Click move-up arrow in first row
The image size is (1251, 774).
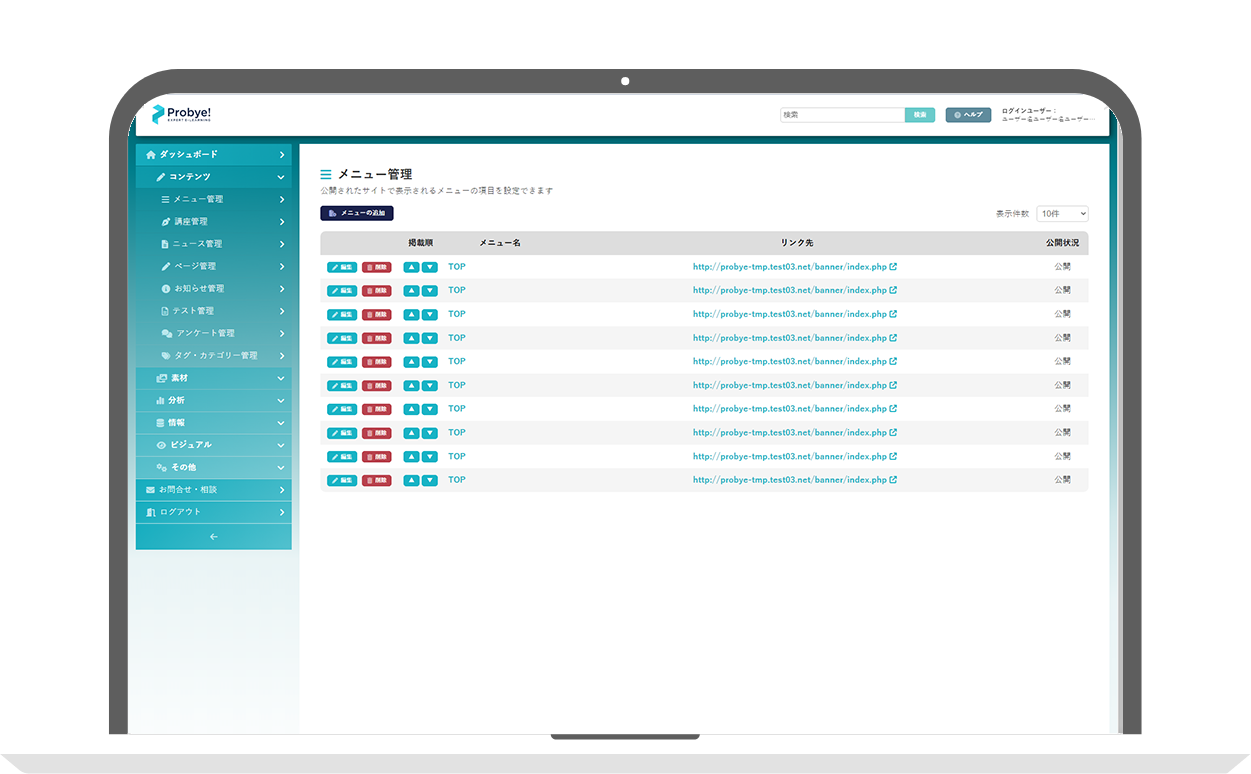click(x=411, y=267)
